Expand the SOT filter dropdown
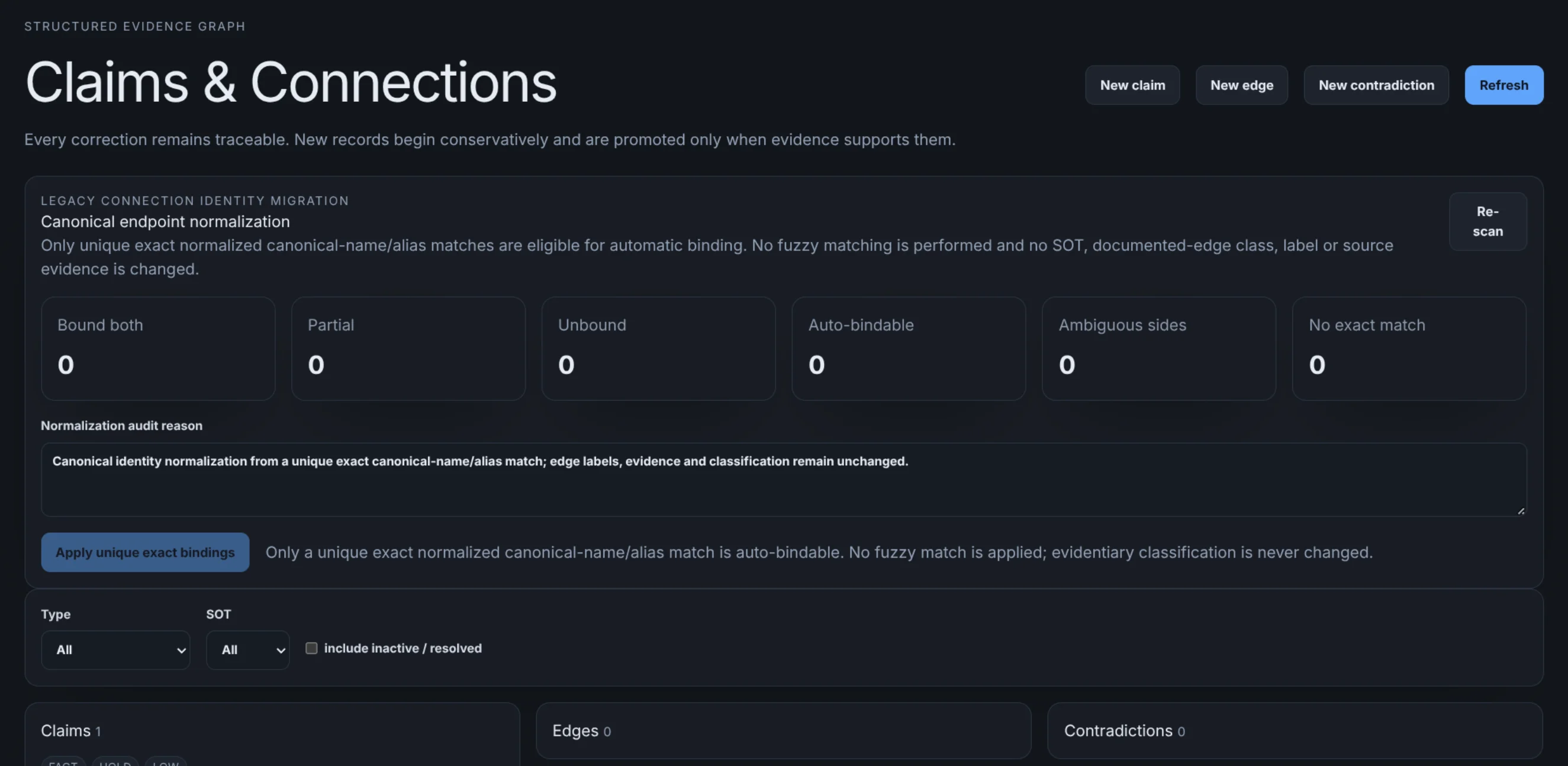The height and width of the screenshot is (766, 1568). [248, 650]
